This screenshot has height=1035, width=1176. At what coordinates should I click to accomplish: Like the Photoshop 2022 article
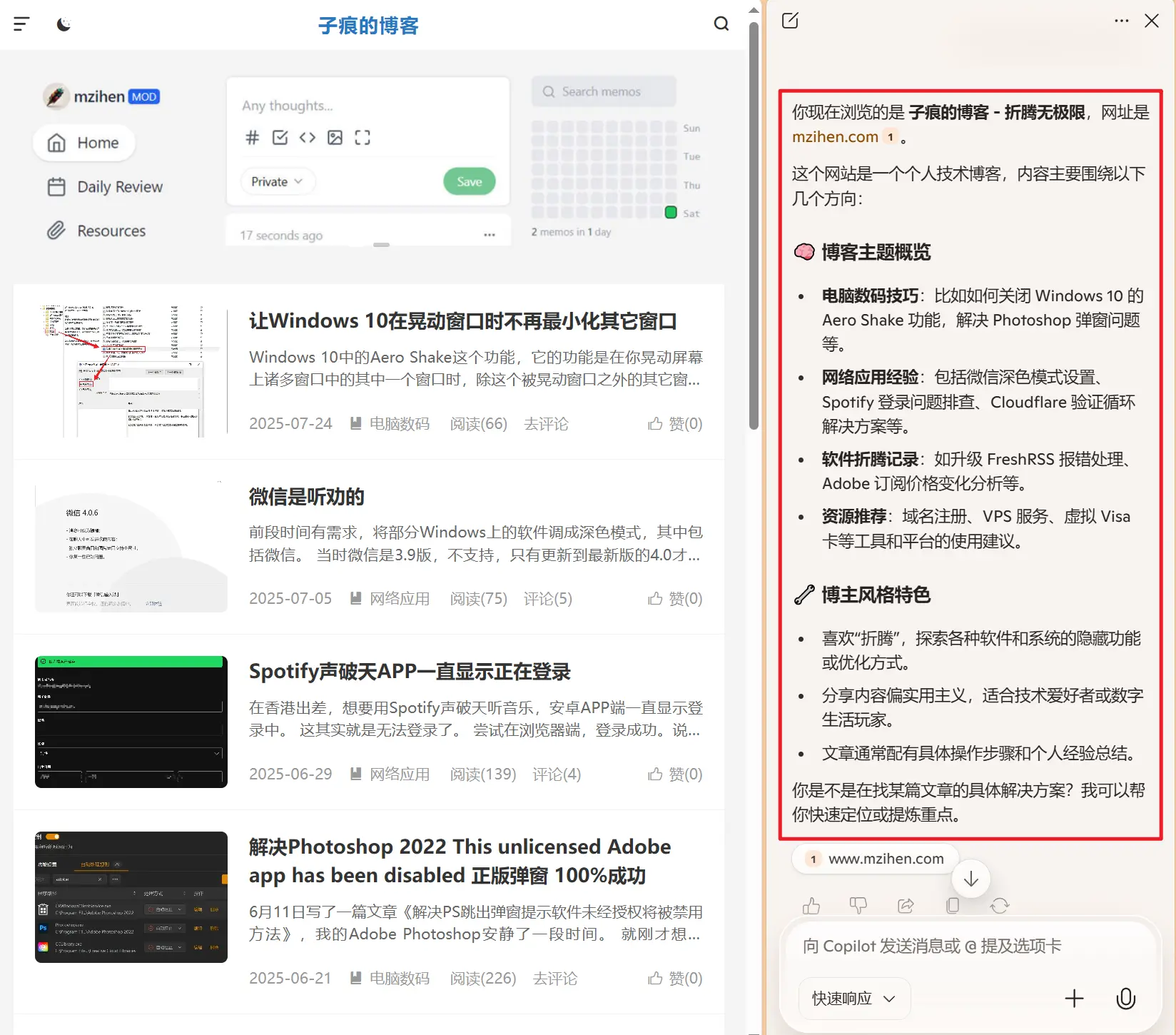[675, 979]
